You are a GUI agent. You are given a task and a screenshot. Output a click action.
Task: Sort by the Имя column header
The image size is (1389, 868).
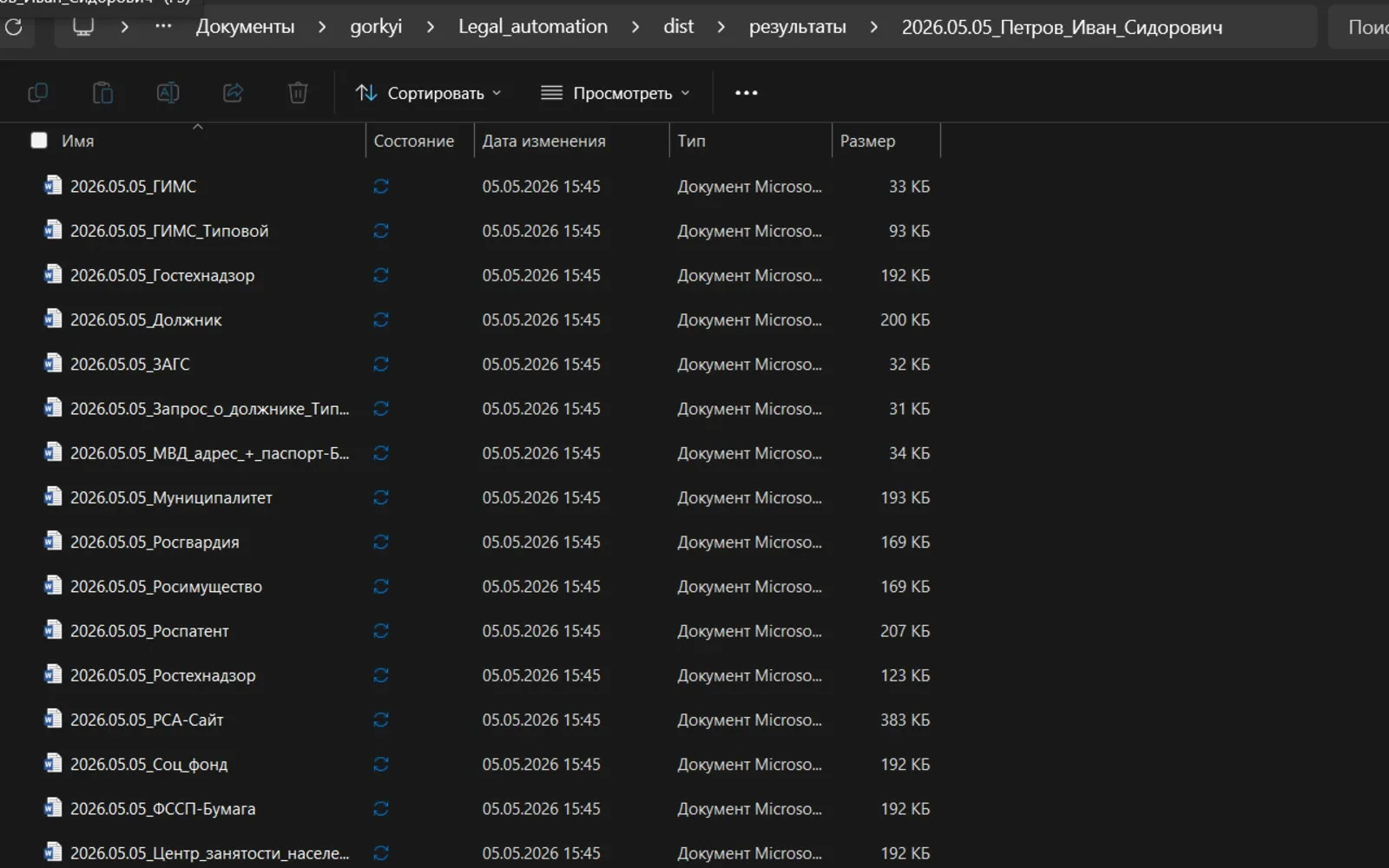coord(77,141)
